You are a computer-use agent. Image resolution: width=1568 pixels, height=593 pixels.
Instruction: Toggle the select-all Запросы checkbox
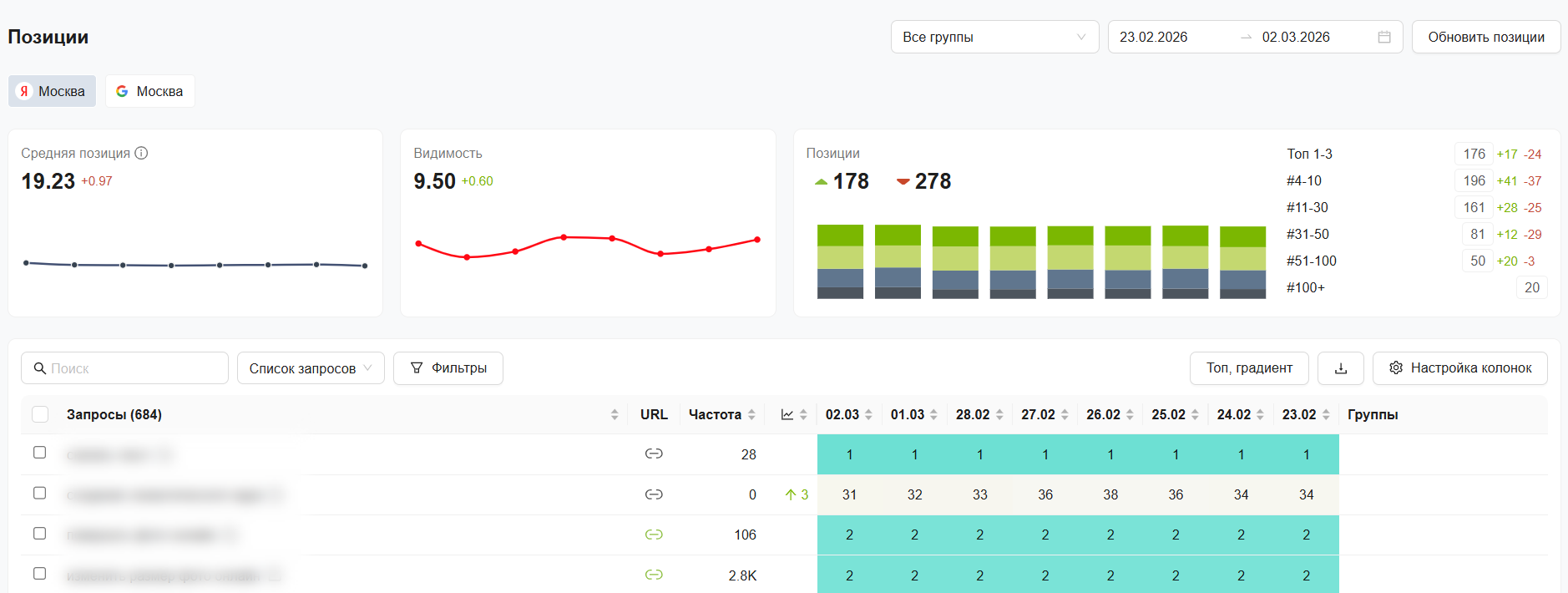point(40,414)
